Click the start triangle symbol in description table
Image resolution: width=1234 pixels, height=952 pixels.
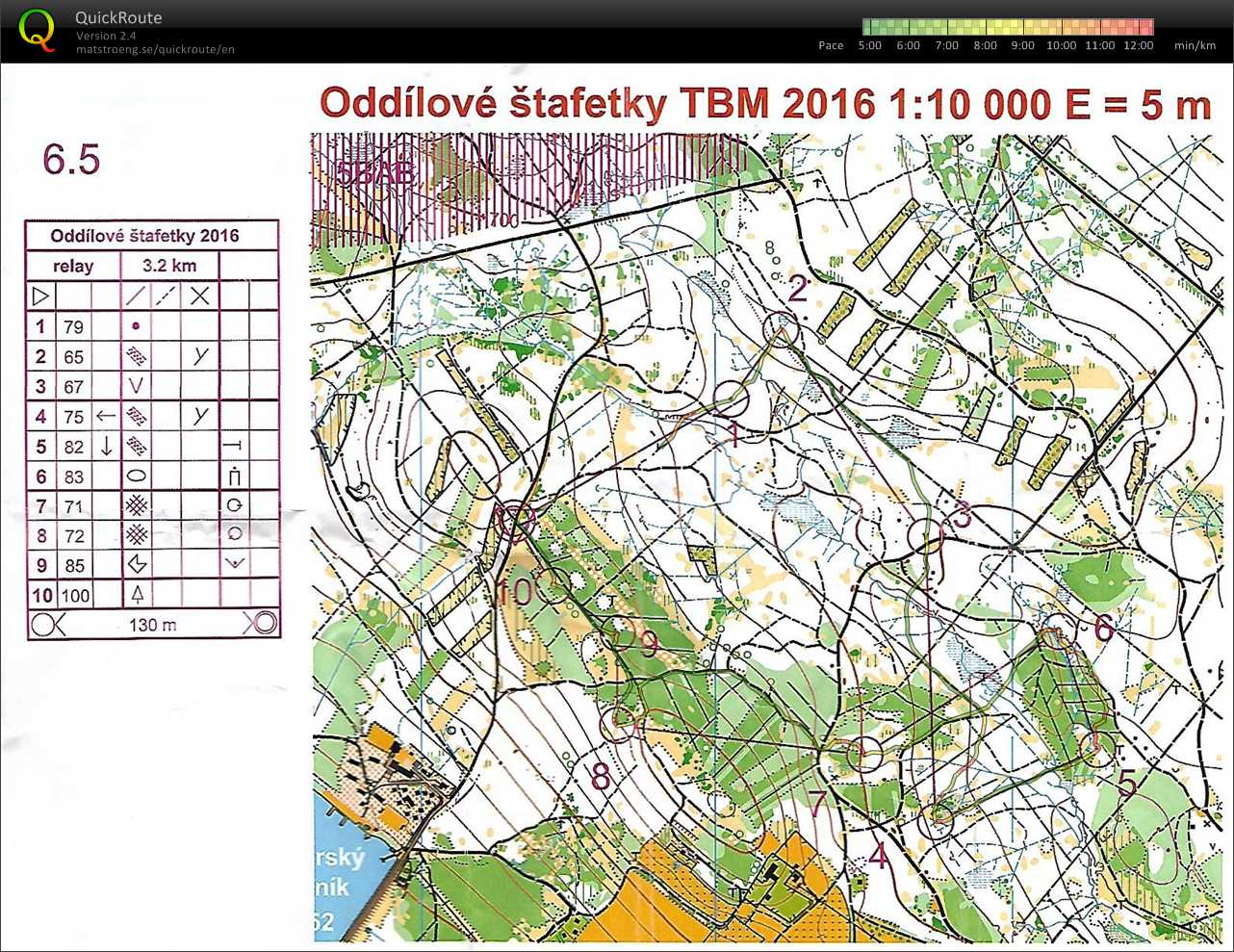point(40,296)
